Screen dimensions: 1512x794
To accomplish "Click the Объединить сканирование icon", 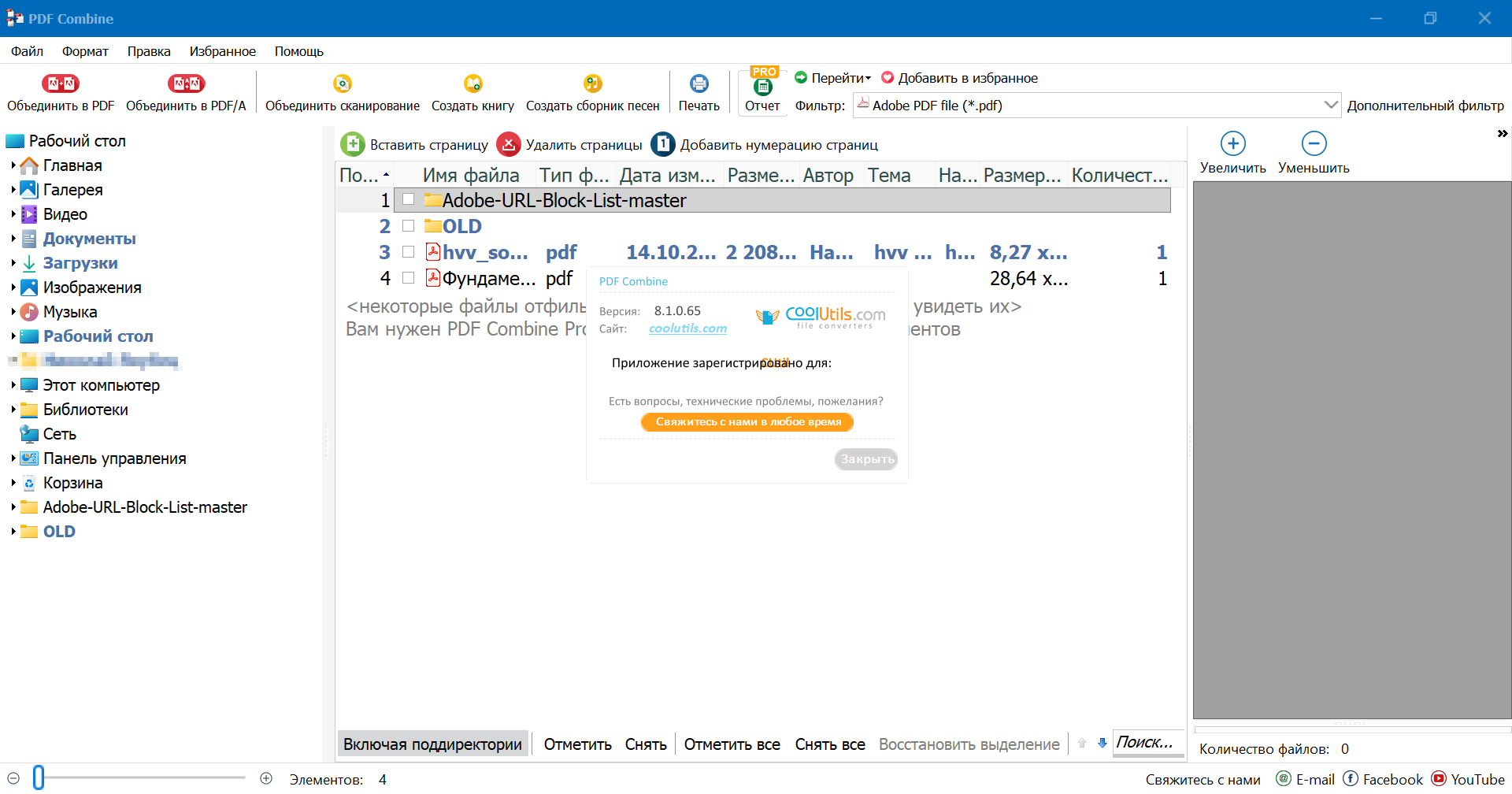I will 342,83.
